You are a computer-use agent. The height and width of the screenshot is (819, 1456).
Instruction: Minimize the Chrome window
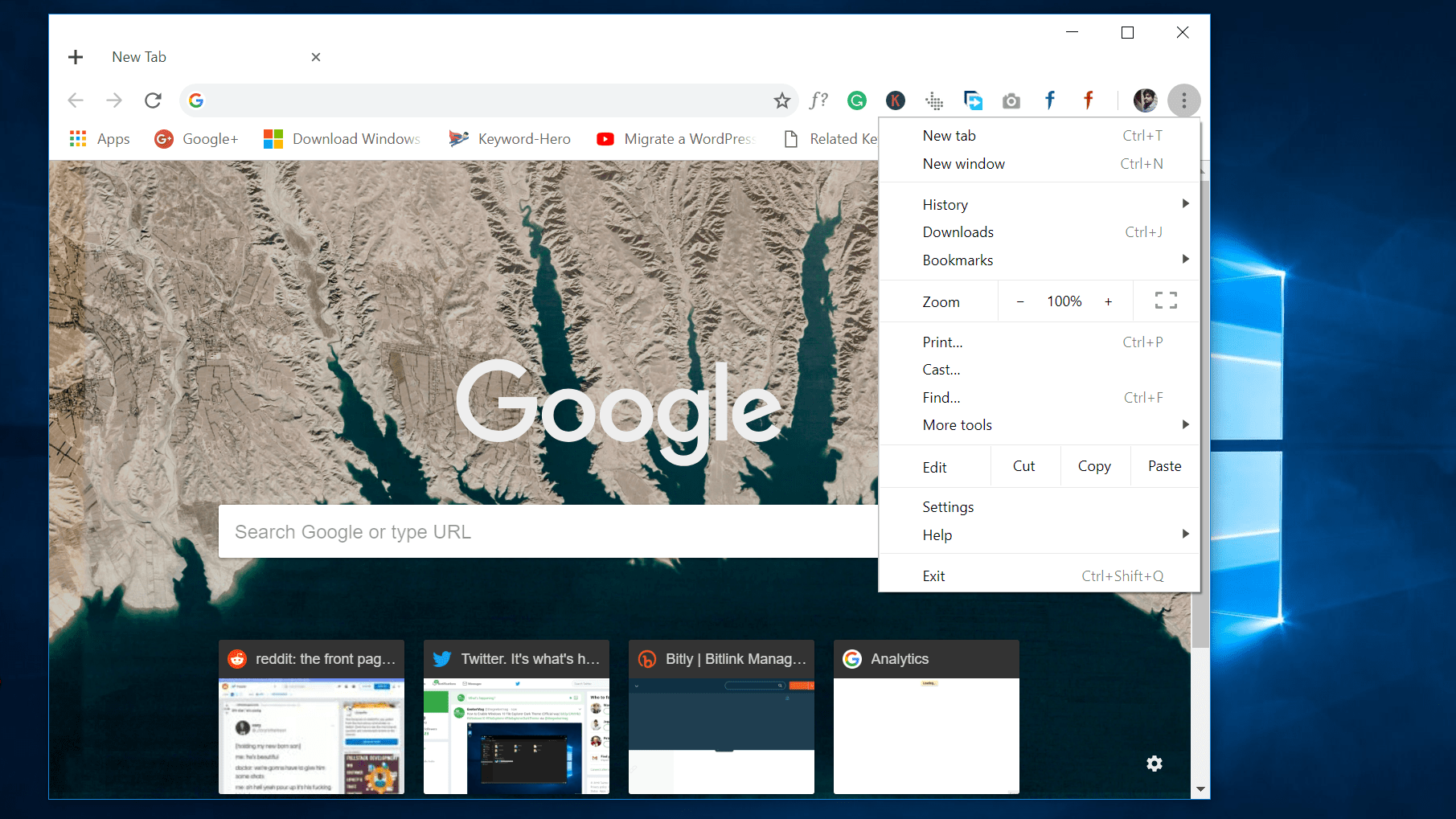coord(1072,32)
